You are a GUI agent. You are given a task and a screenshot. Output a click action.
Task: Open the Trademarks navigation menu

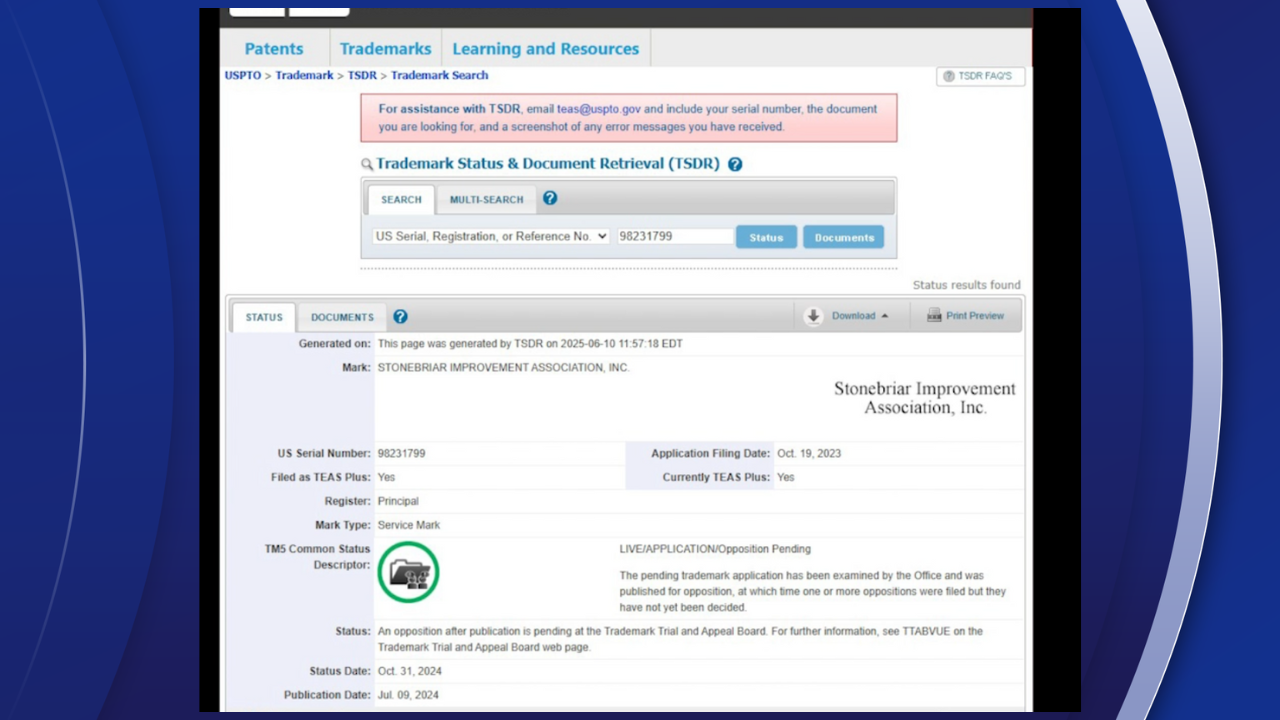385,49
